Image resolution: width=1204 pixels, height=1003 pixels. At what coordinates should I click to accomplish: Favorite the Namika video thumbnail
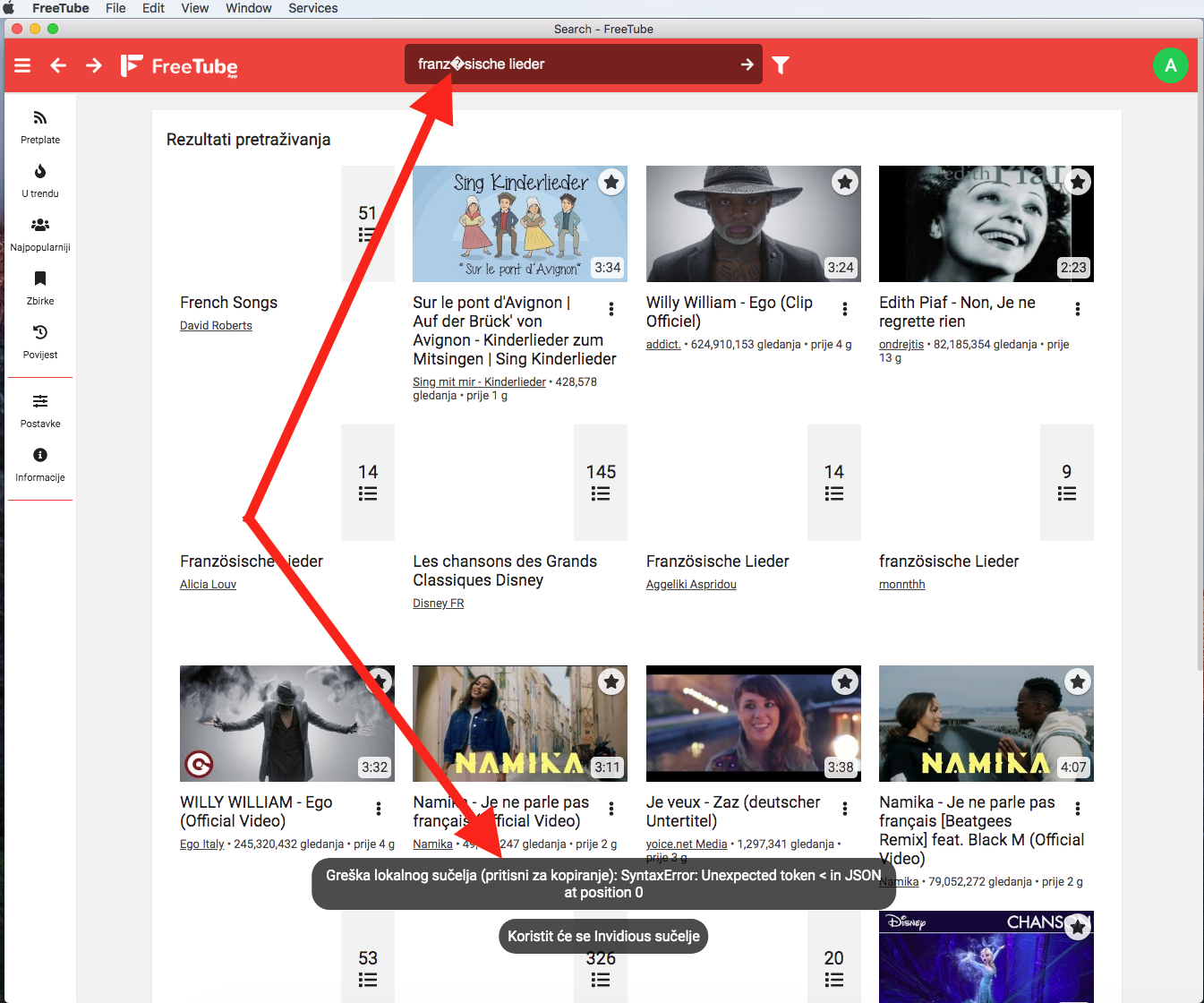click(611, 682)
